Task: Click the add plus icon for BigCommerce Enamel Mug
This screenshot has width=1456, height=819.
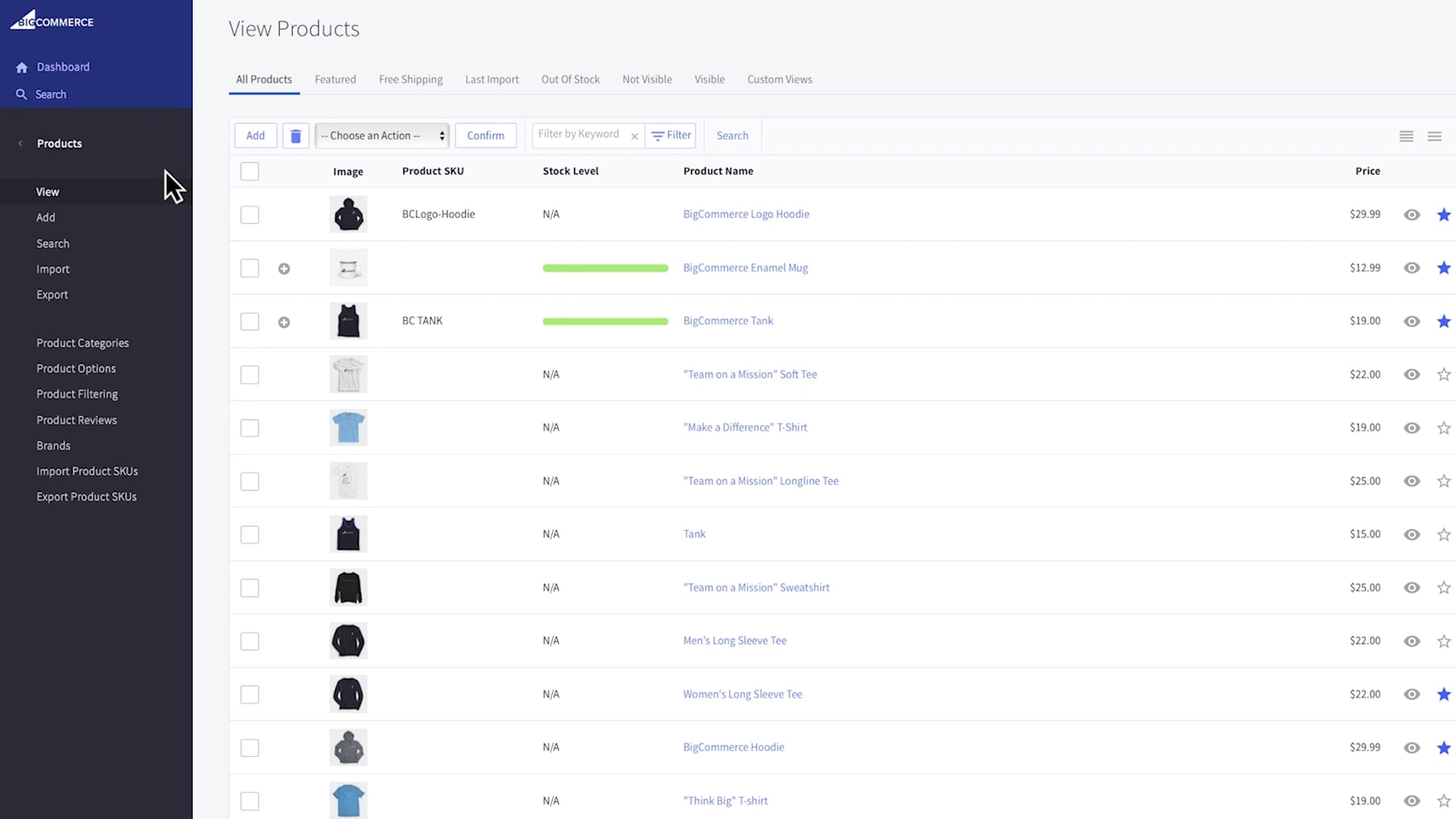Action: (283, 267)
